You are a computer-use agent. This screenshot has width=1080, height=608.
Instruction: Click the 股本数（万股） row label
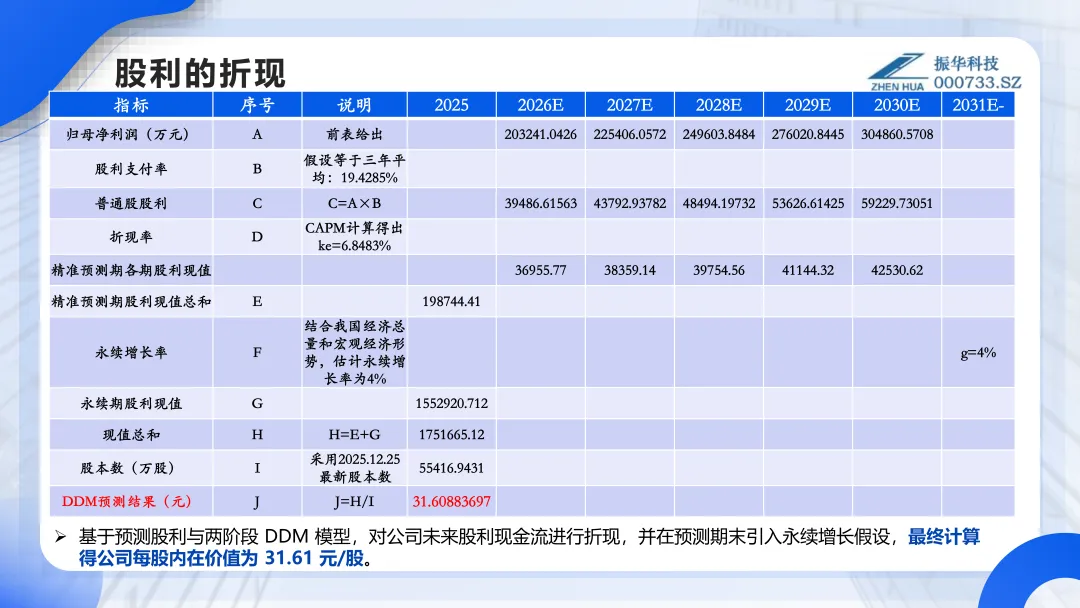[x=131, y=468]
